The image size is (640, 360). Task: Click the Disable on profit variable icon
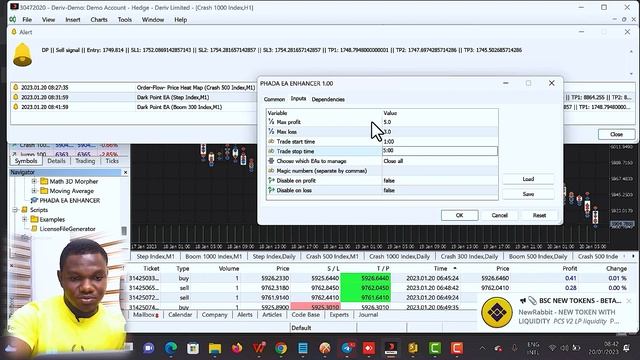coord(271,180)
